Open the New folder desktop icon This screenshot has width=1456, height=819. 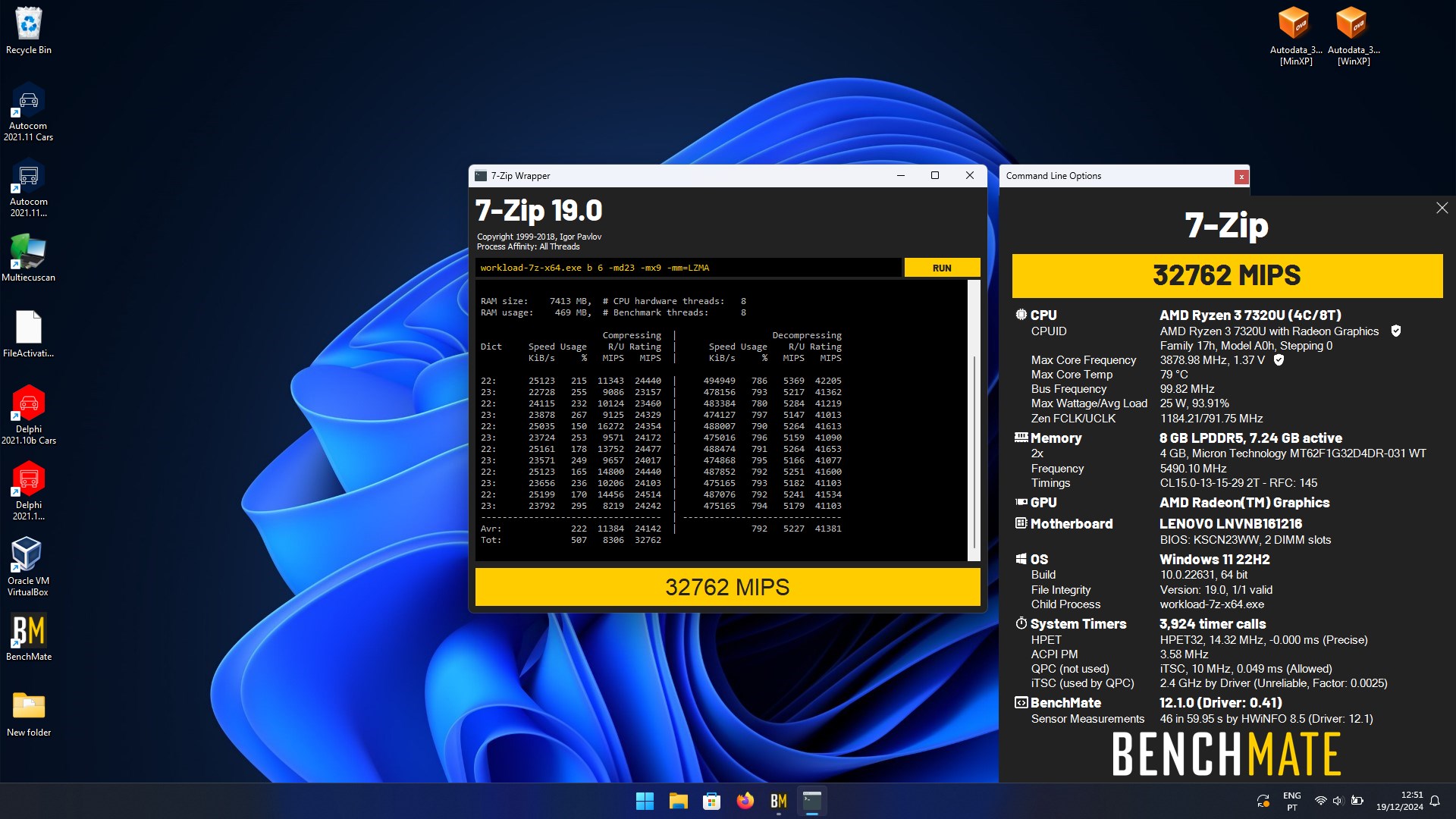point(29,714)
